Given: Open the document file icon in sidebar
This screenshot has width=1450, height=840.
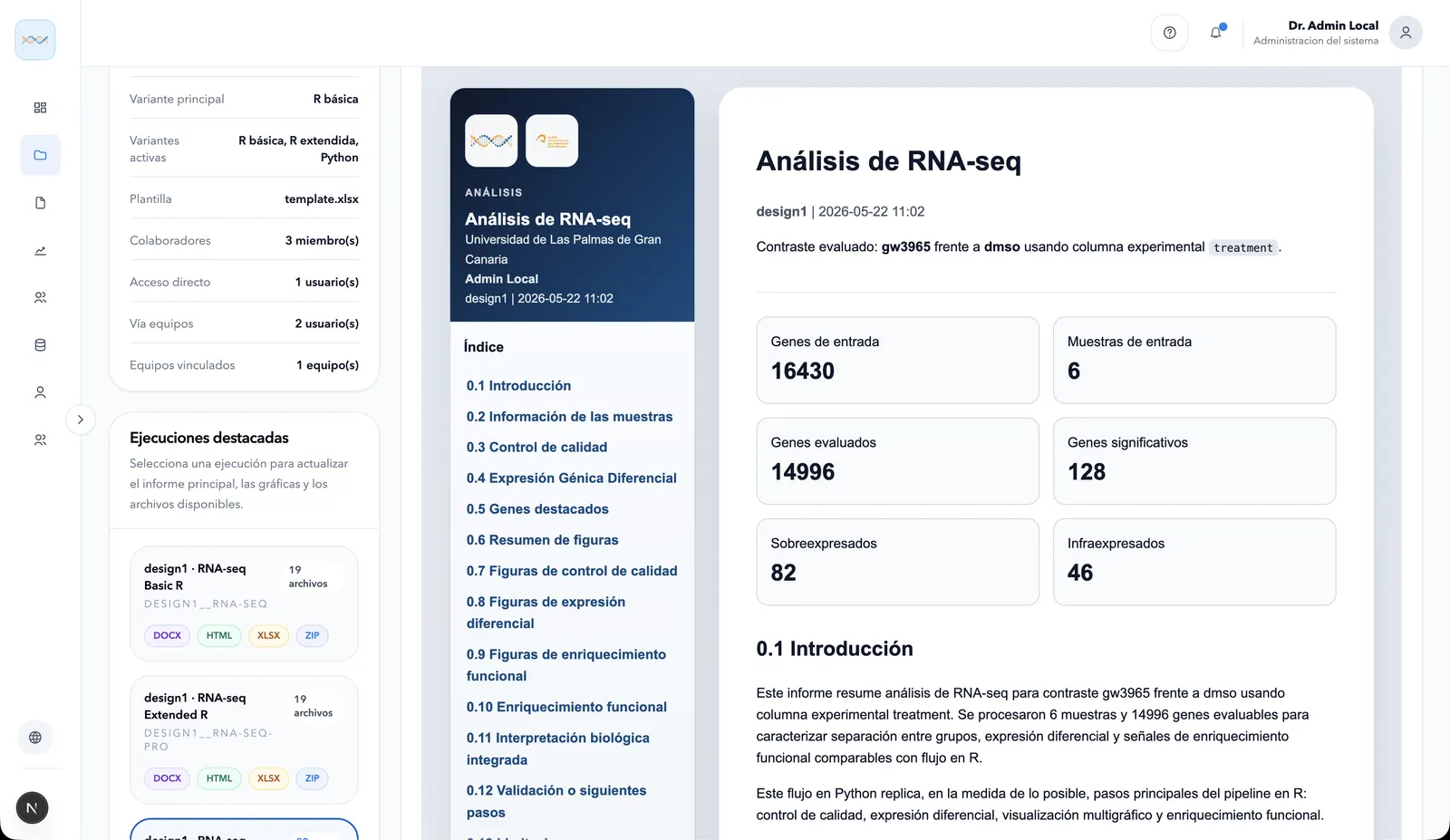Looking at the screenshot, I should pyautogui.click(x=40, y=203).
